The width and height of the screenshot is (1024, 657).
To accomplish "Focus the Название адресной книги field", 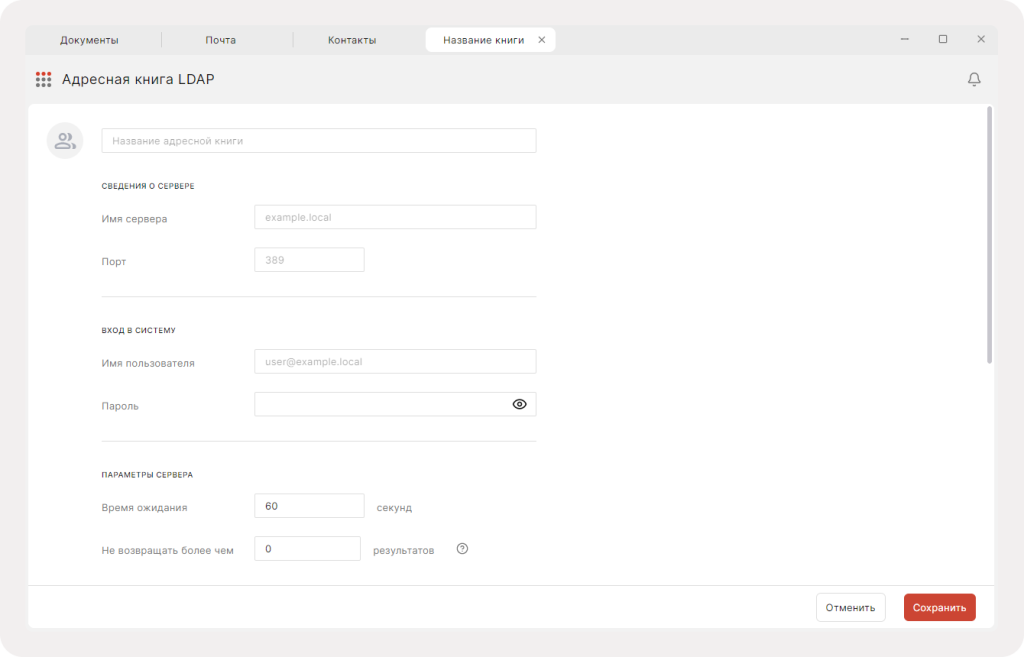I will tap(319, 140).
